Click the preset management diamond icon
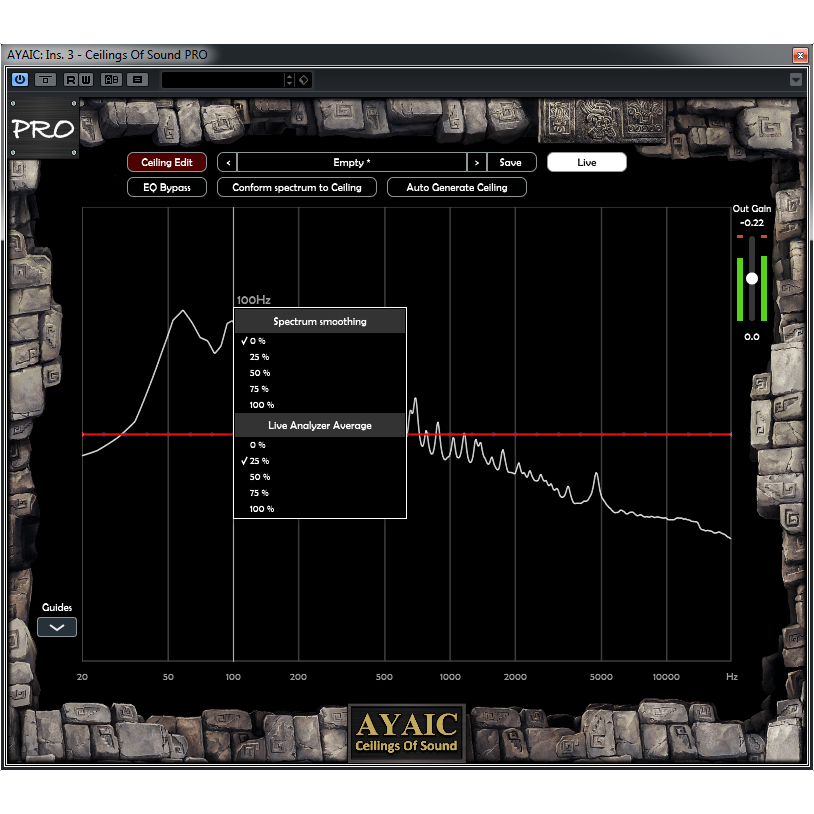This screenshot has height=814, width=814. click(x=304, y=80)
